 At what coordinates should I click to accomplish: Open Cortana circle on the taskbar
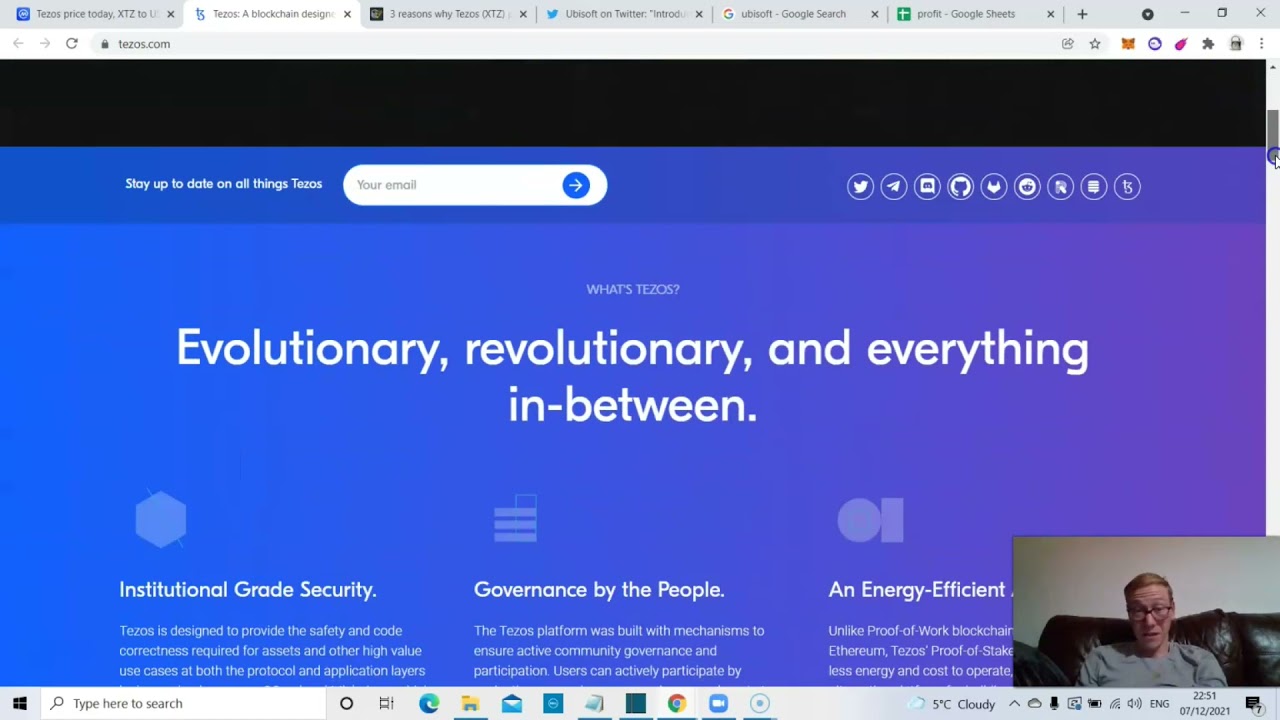point(346,703)
